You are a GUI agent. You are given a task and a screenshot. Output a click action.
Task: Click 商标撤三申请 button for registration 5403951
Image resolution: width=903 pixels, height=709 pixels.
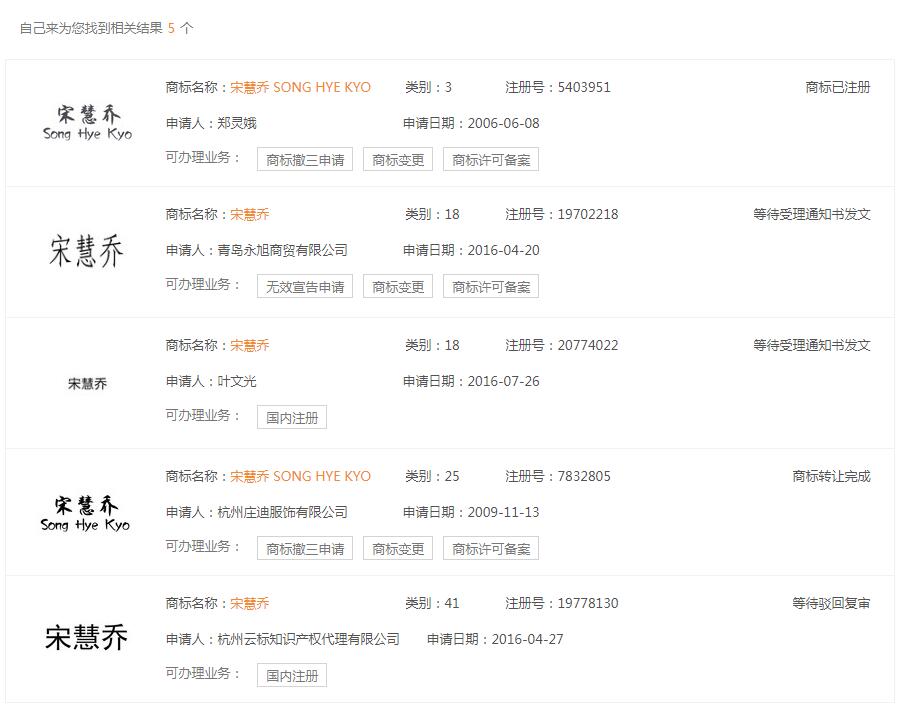point(305,160)
